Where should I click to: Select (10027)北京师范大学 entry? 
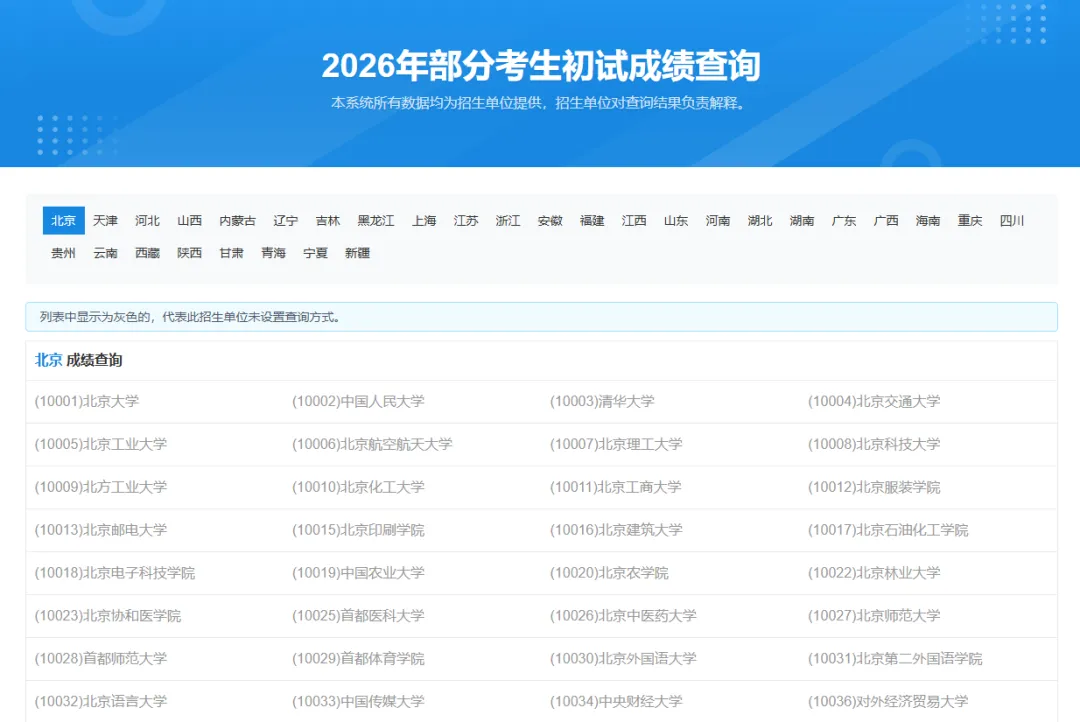pos(874,615)
